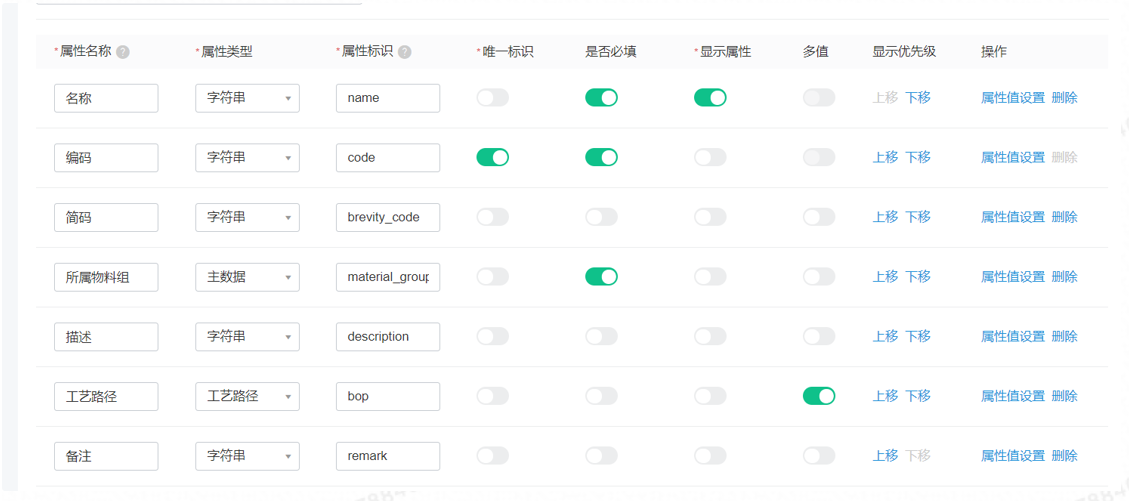Viewport: 1129px width, 501px height.
Task: Open 工艺路径 type dropdown
Action: [x=247, y=396]
